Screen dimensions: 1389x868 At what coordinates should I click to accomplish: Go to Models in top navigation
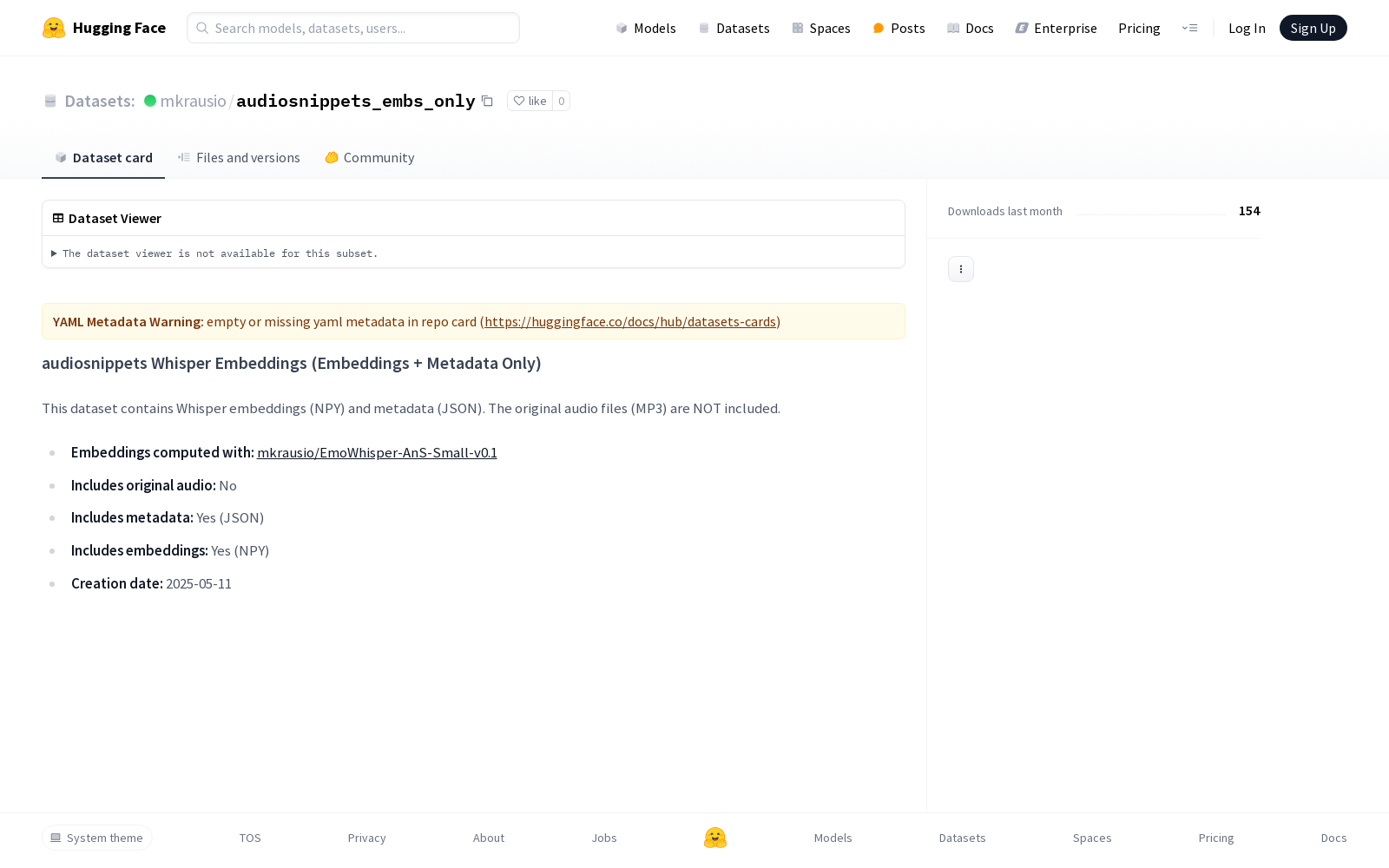click(646, 28)
